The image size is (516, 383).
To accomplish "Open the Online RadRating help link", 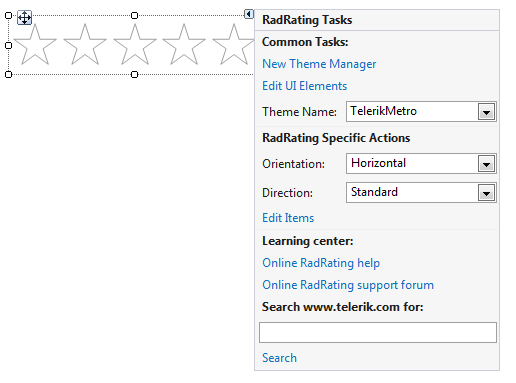I will coord(321,263).
